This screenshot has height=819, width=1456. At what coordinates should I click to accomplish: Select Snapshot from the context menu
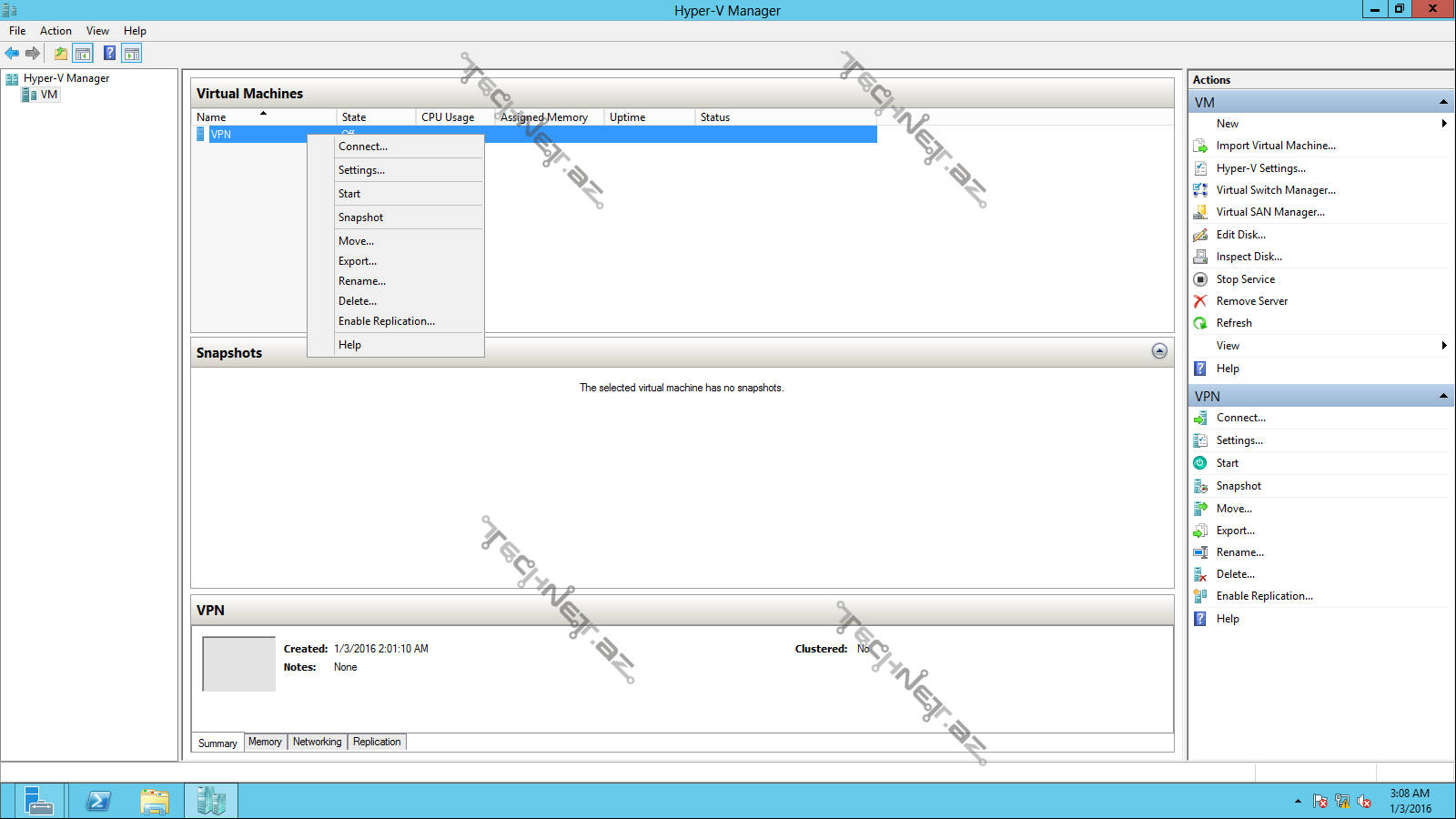[360, 217]
